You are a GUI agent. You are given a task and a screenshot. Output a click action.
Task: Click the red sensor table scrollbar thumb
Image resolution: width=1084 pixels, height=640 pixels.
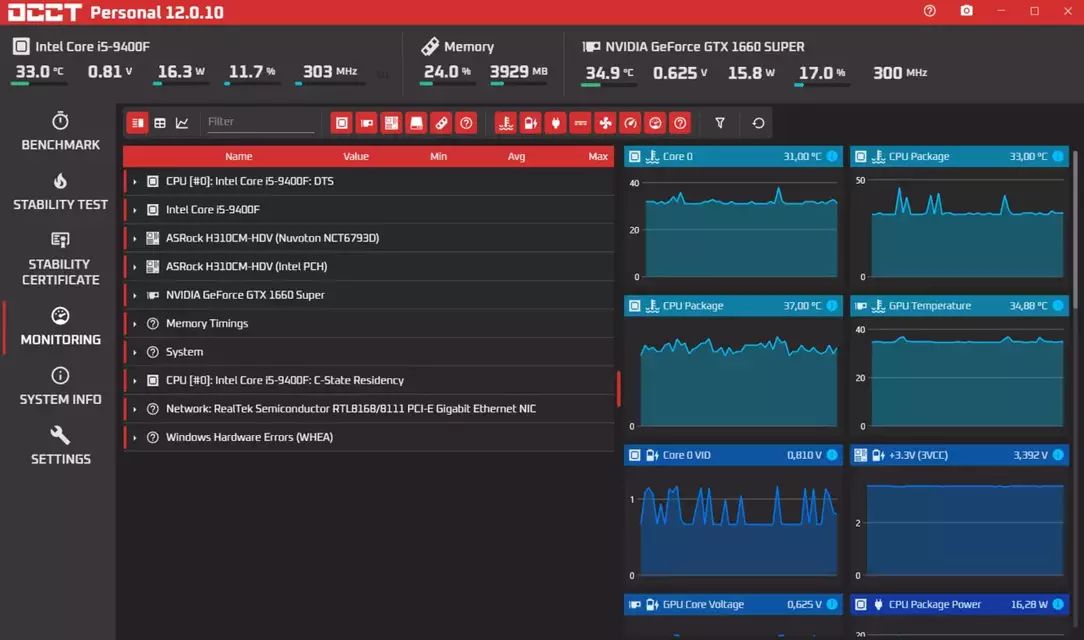pos(618,389)
